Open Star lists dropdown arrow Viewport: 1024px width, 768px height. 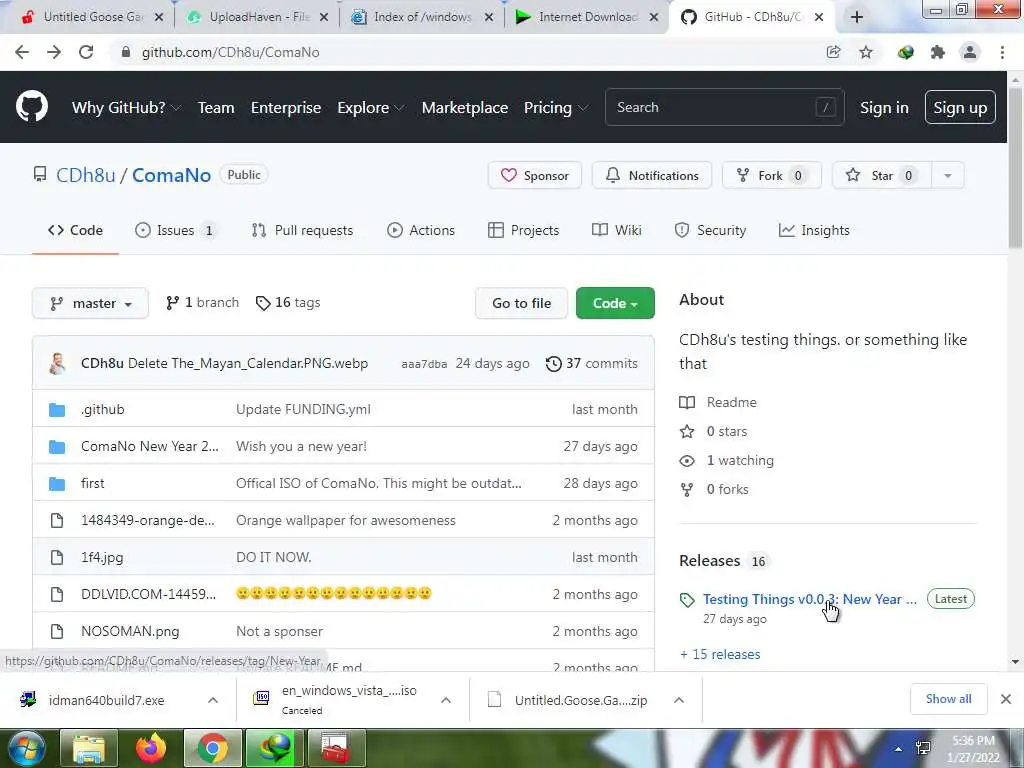click(948, 175)
